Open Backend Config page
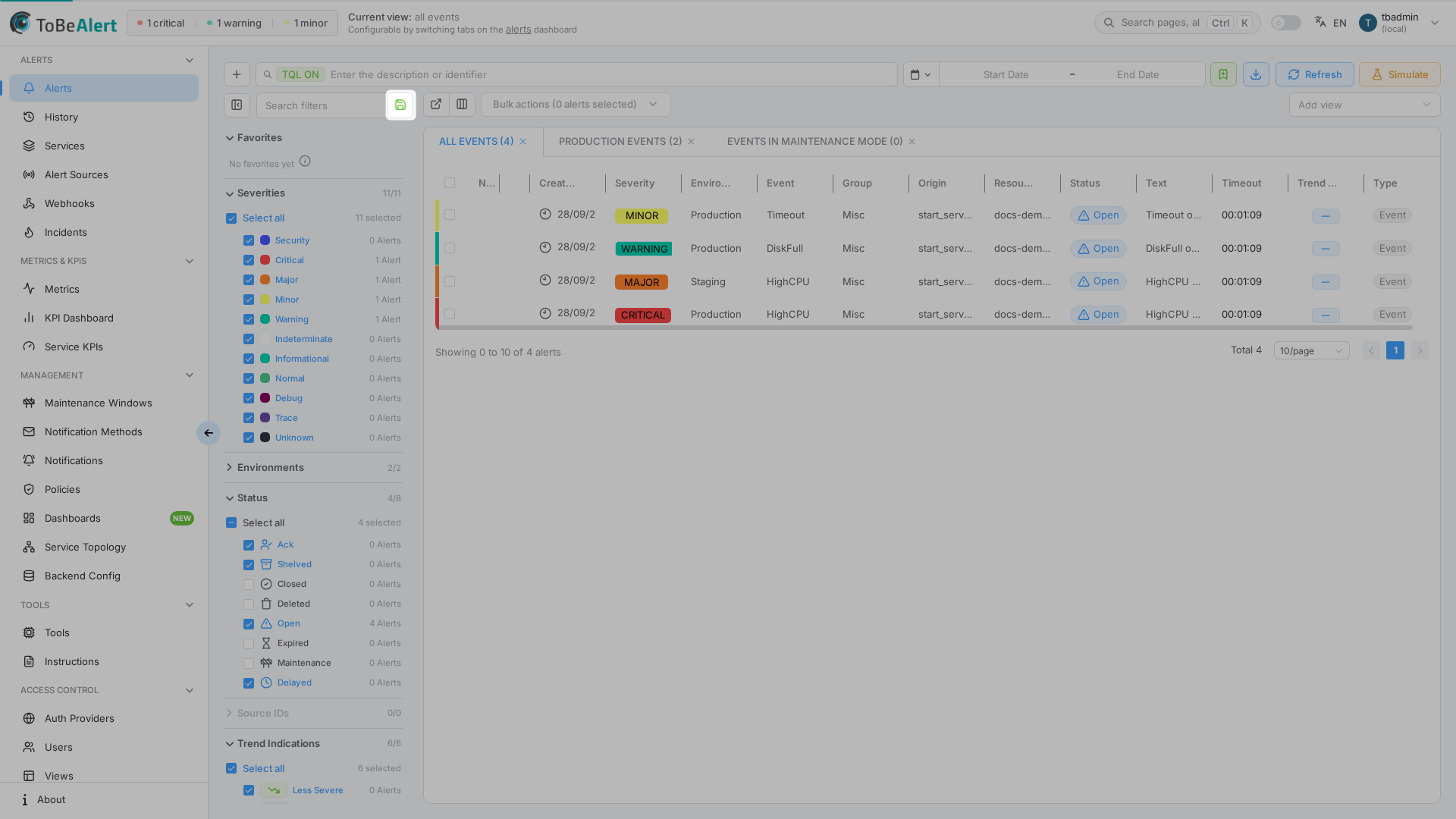Screen dimensions: 1456x819 [x=104, y=576]
